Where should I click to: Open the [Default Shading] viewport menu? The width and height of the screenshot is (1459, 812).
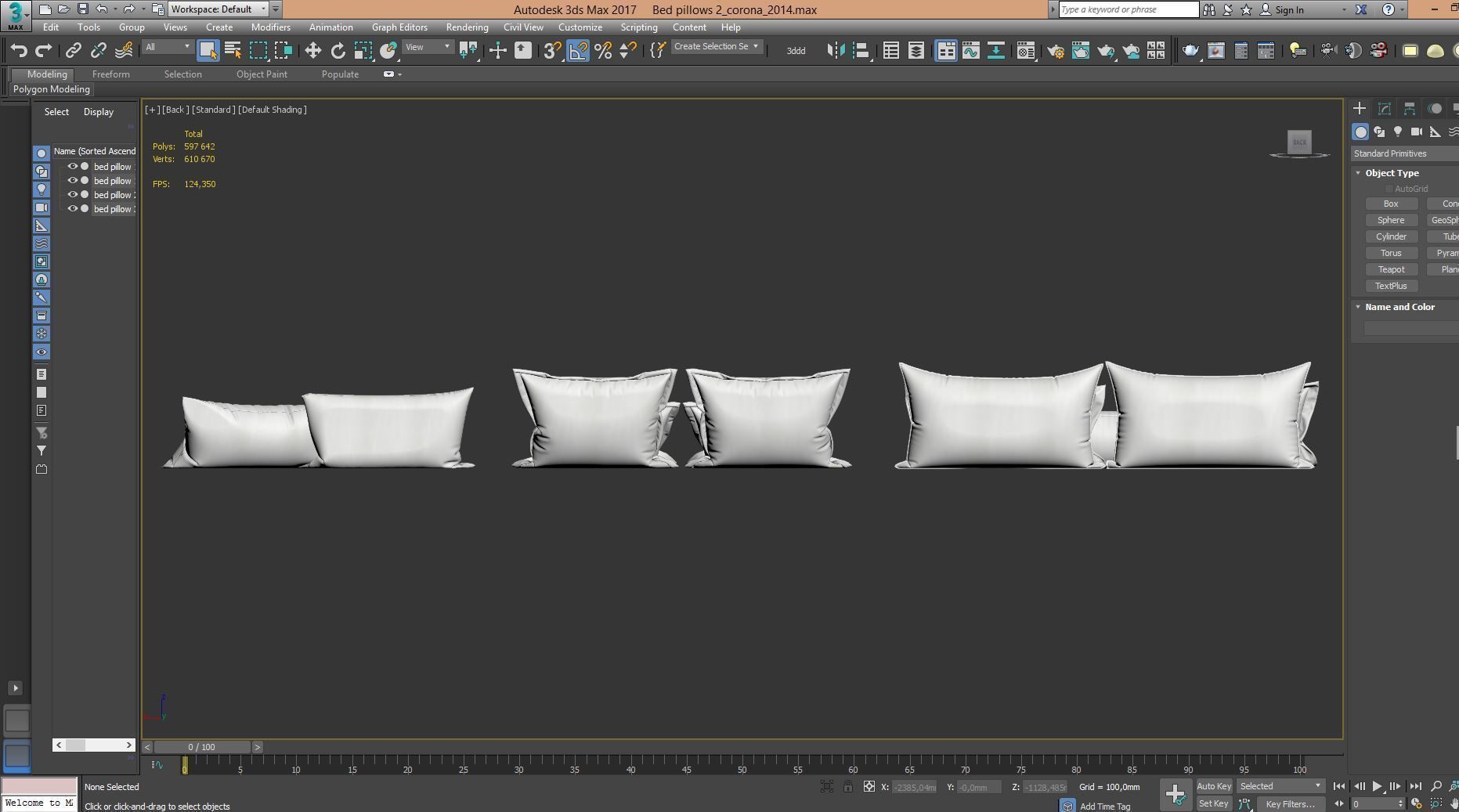273,110
